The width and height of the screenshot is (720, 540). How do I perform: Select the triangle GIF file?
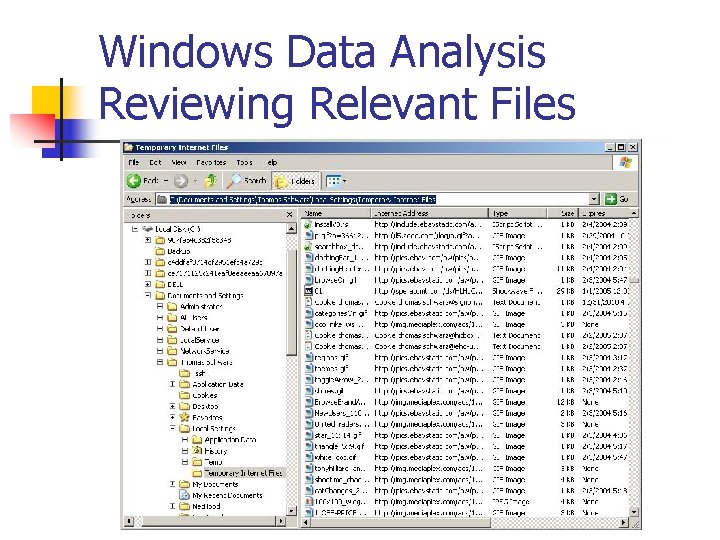point(336,446)
